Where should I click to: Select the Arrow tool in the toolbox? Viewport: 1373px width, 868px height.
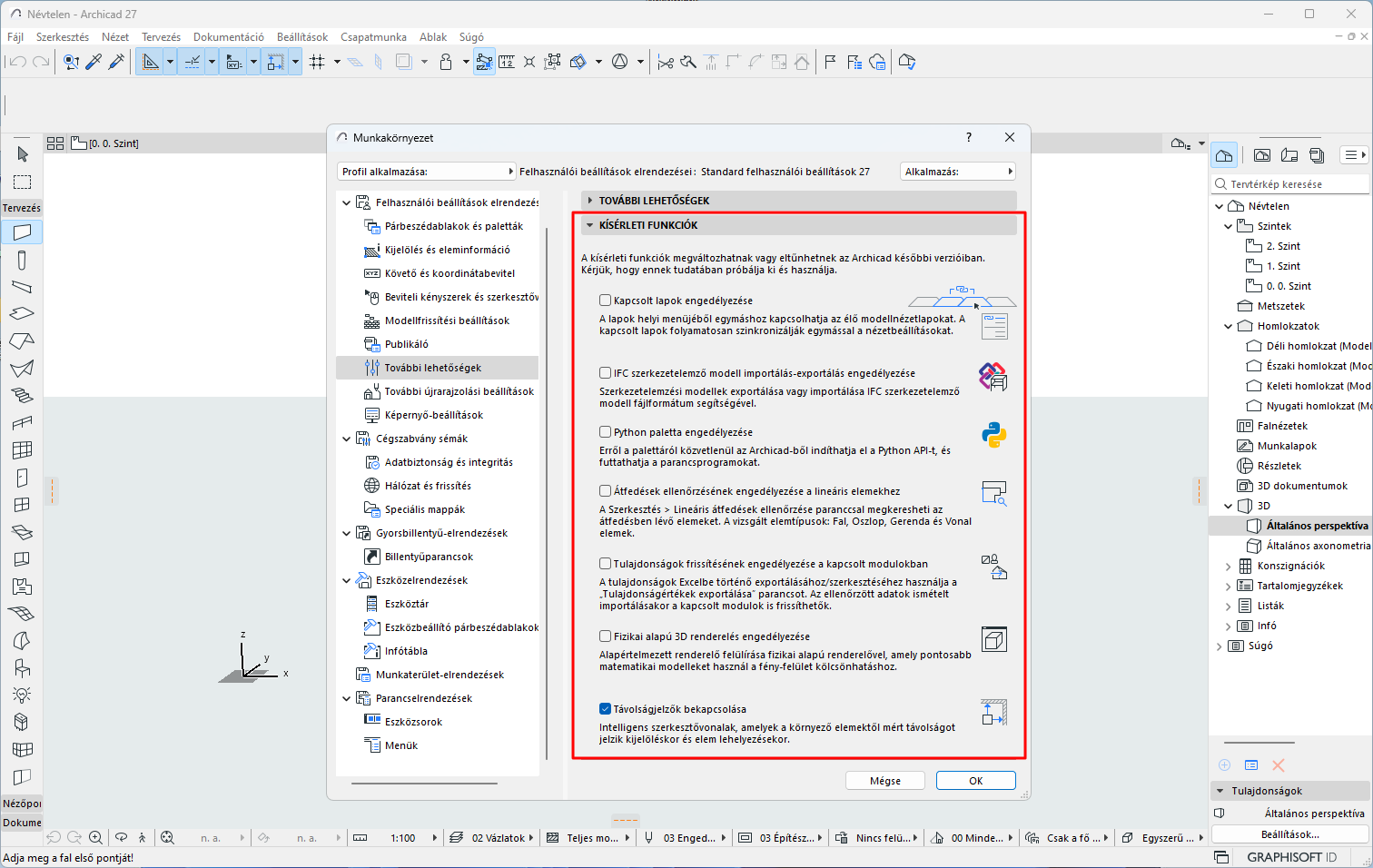click(23, 154)
